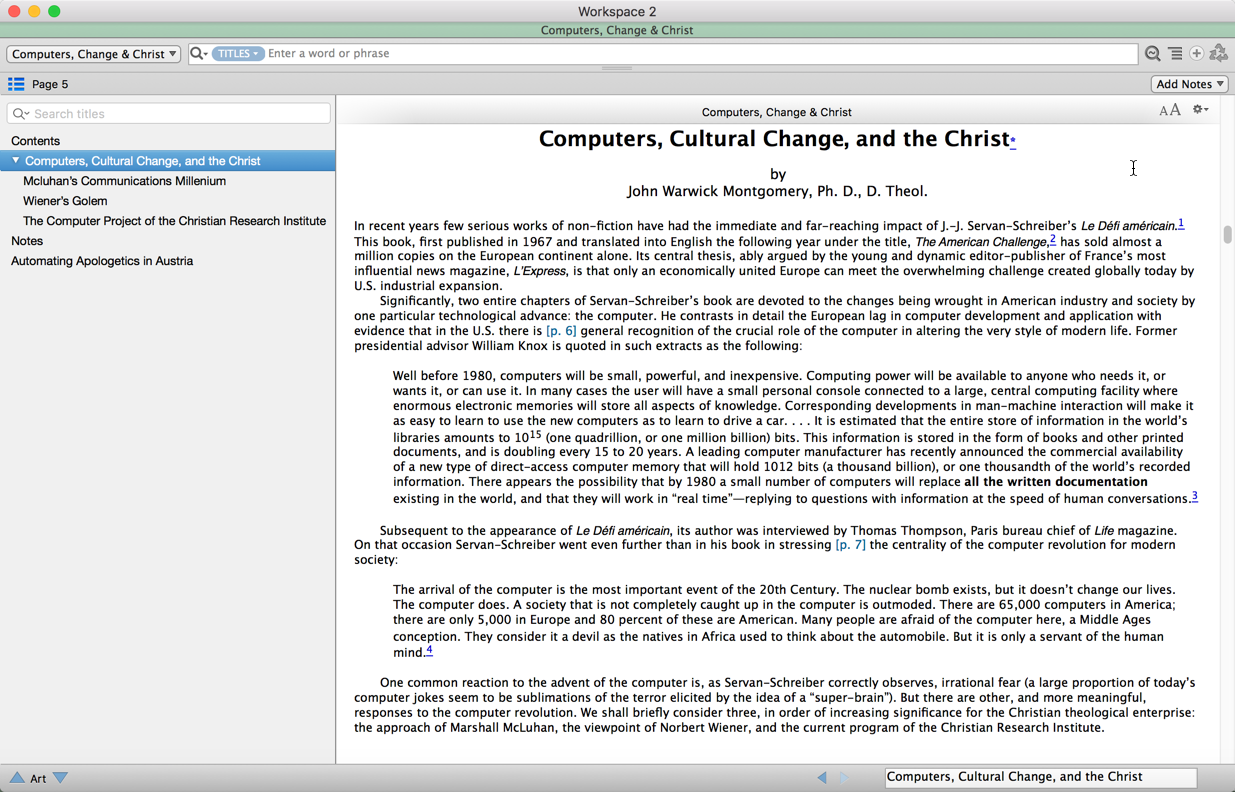Open the search options magnifier menu
This screenshot has width=1235, height=792.
click(198, 54)
